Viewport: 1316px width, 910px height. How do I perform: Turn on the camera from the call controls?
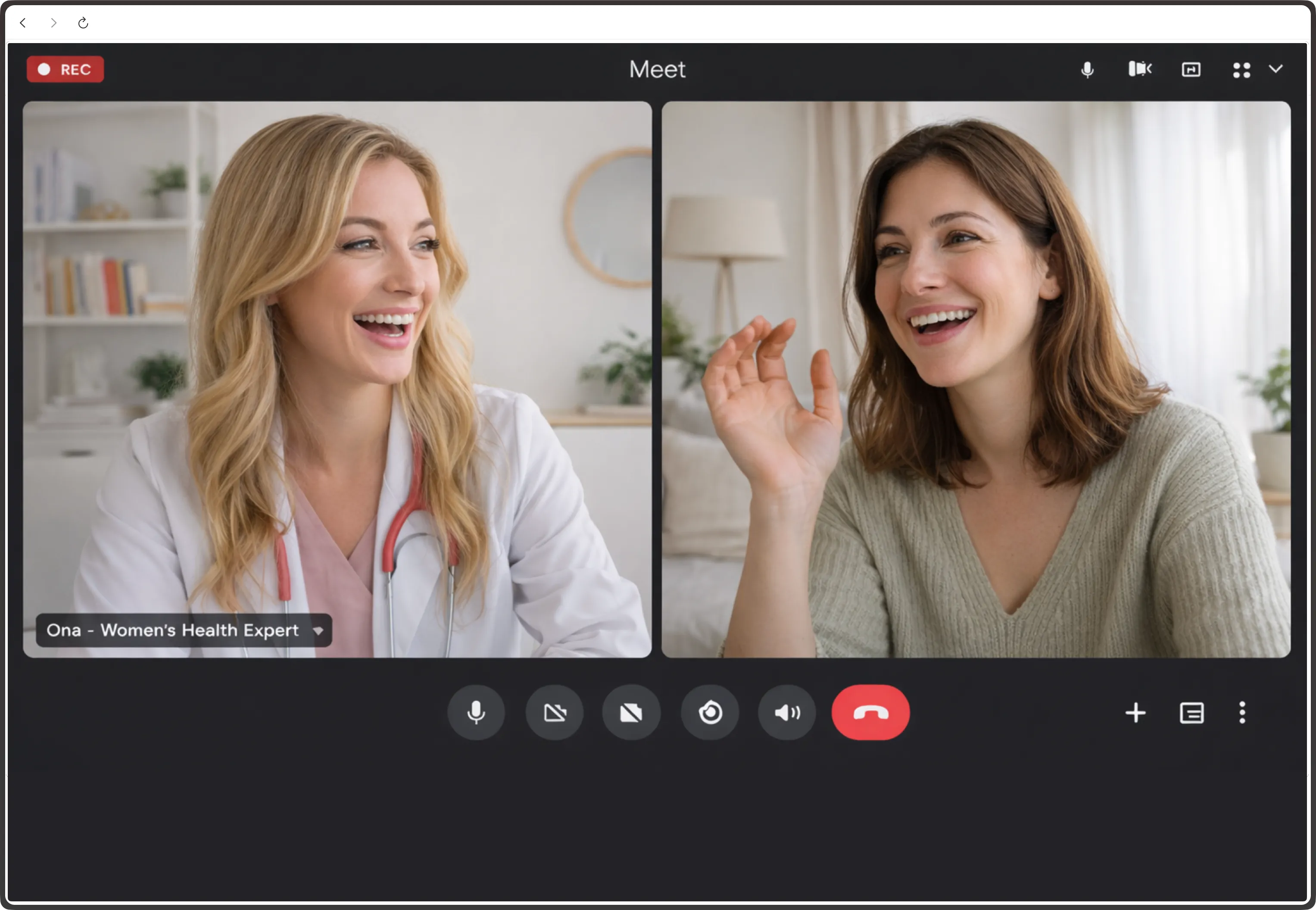[554, 712]
